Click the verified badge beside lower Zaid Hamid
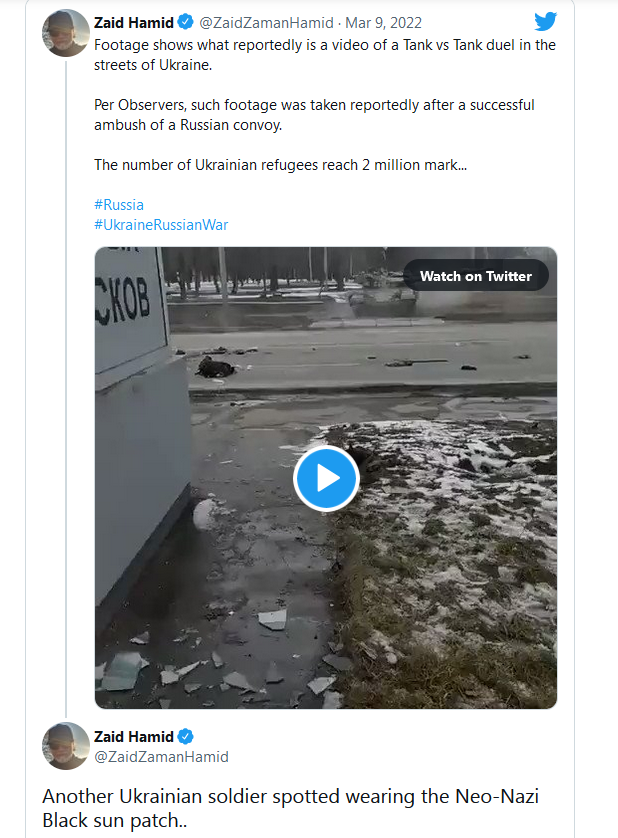The image size is (618, 838). coord(186,736)
